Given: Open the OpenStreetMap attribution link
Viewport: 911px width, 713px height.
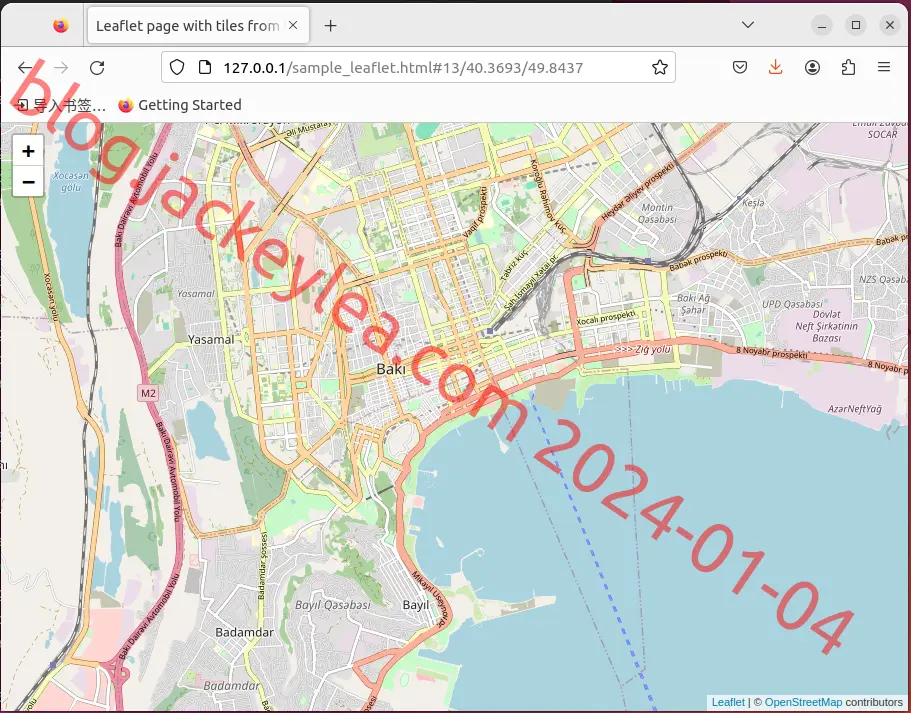Looking at the screenshot, I should [803, 702].
